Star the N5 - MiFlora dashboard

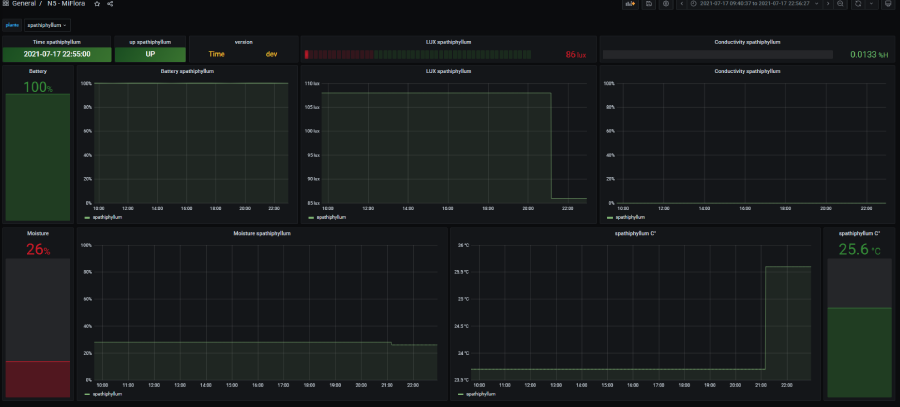97,4
